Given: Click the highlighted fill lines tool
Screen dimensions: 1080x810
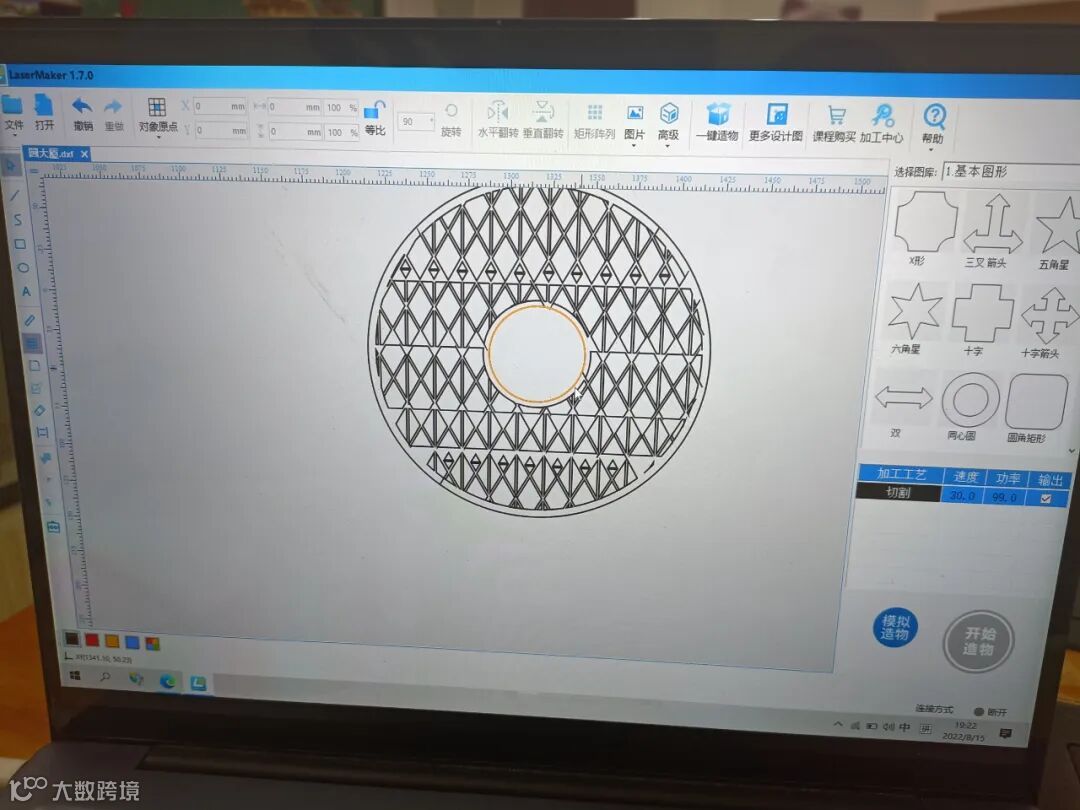Looking at the screenshot, I should coord(32,342).
